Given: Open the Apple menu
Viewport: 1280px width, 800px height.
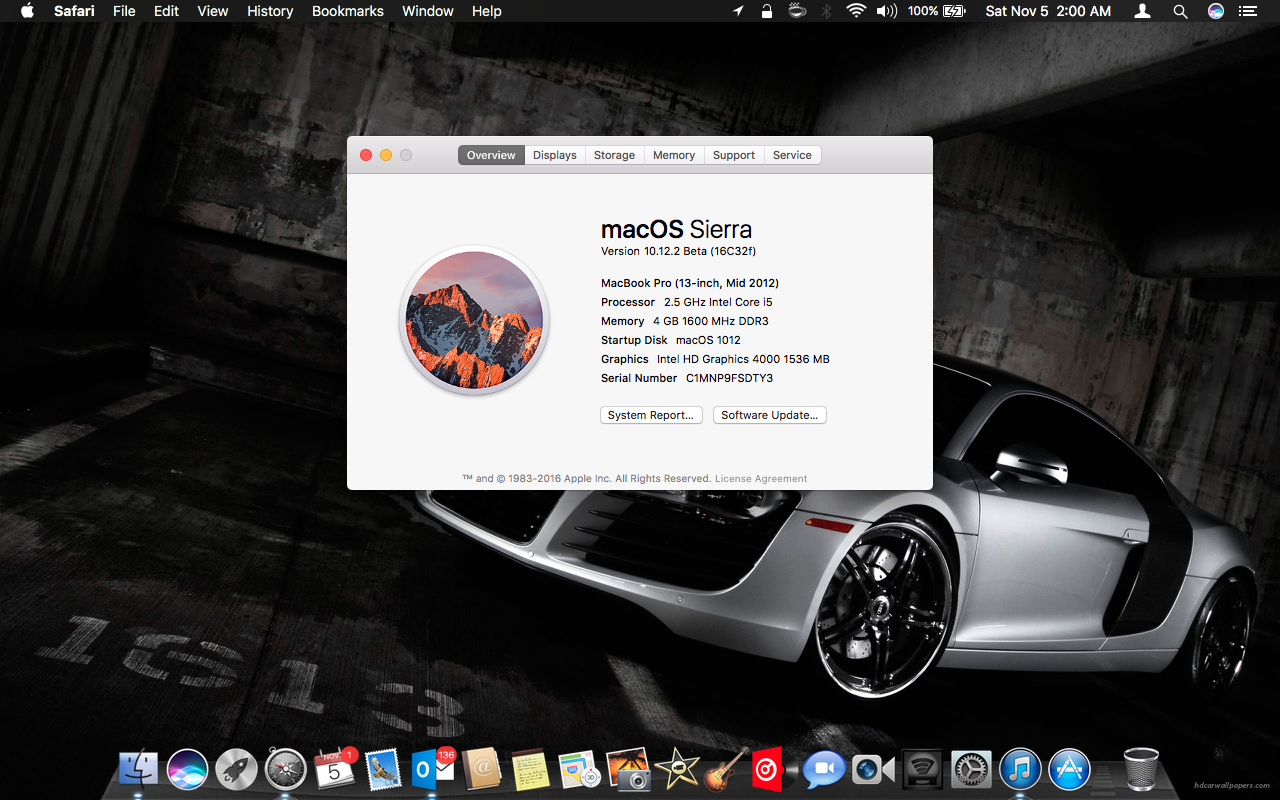Looking at the screenshot, I should (27, 11).
